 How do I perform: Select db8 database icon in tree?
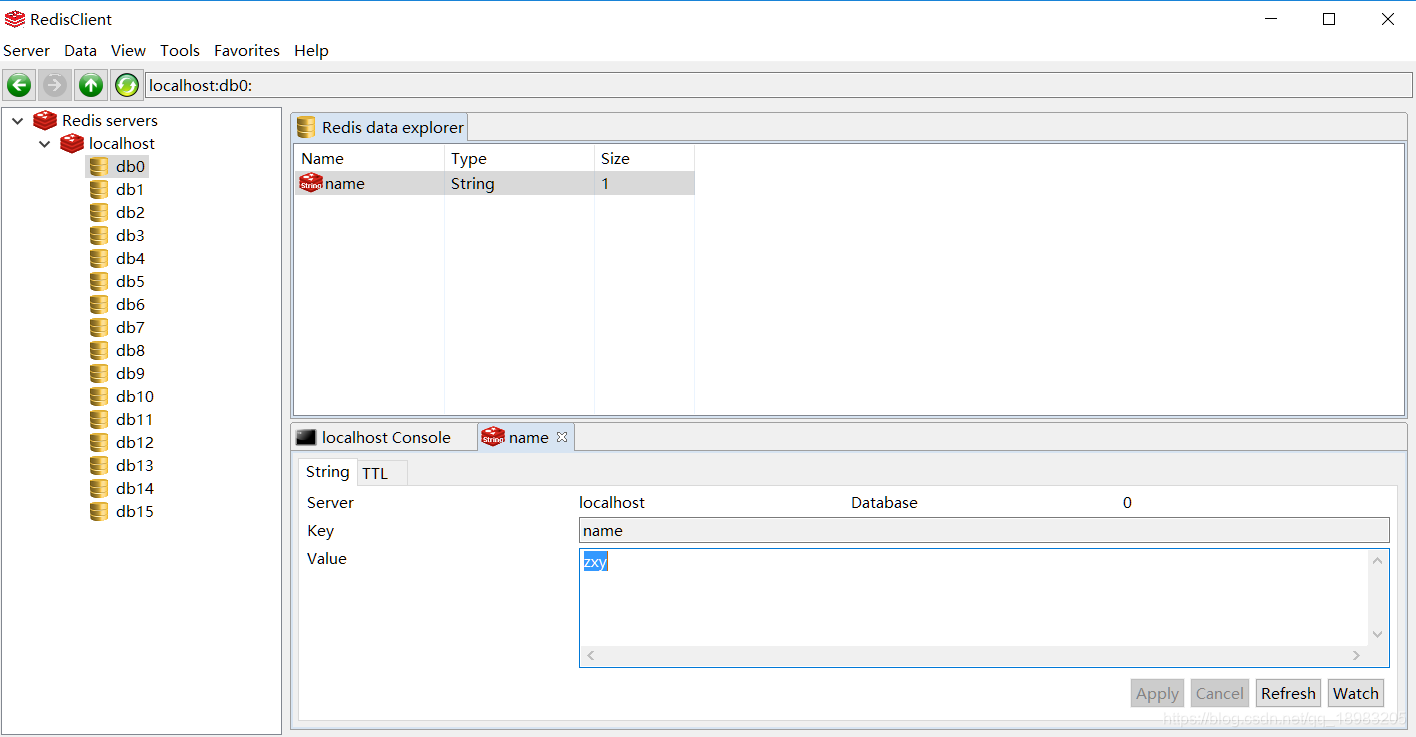tap(99, 350)
